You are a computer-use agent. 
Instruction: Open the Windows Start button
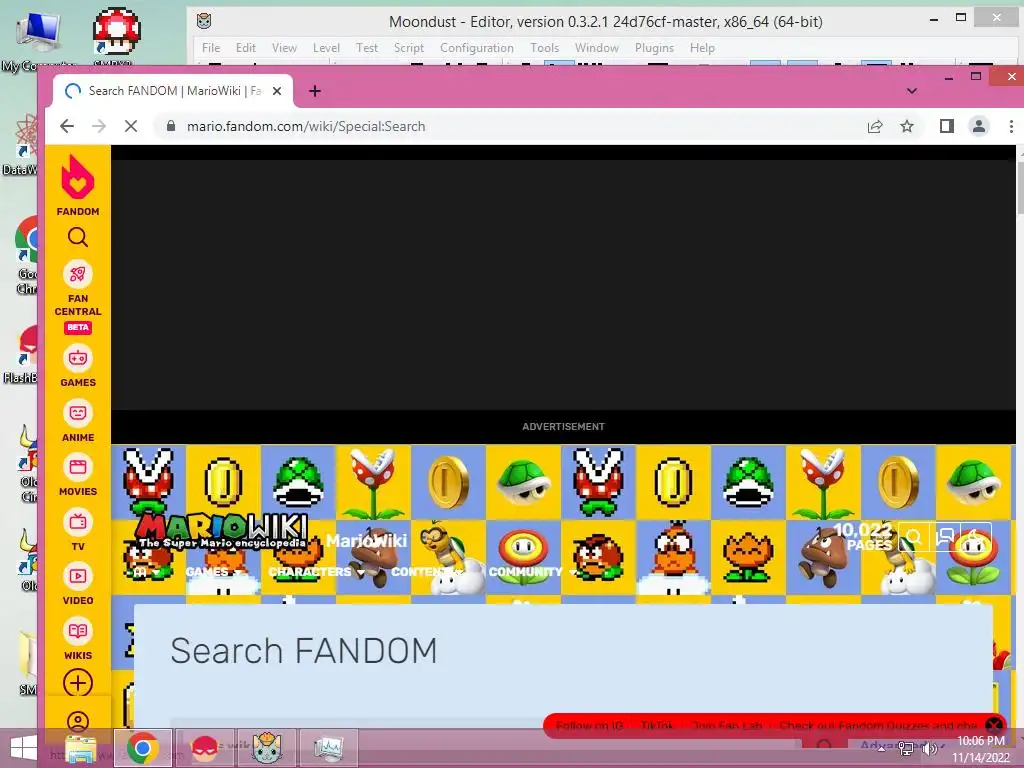coord(24,748)
